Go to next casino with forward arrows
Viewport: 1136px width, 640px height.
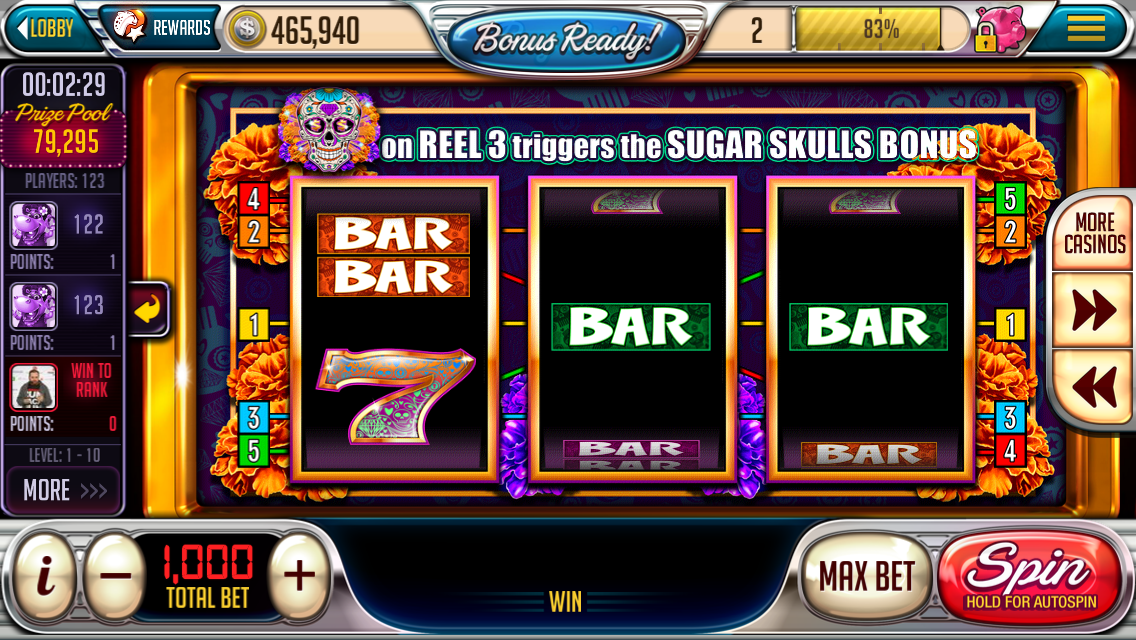pyautogui.click(x=1092, y=309)
